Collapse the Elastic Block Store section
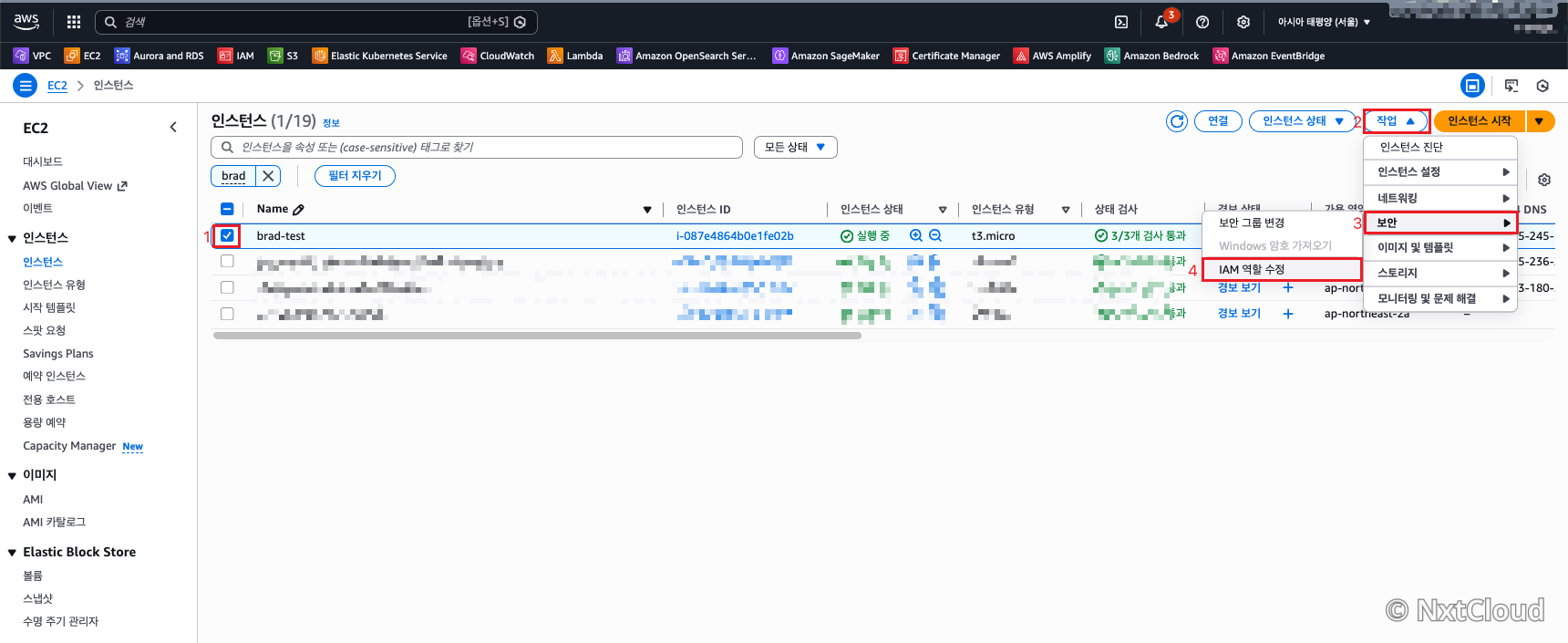 12,553
